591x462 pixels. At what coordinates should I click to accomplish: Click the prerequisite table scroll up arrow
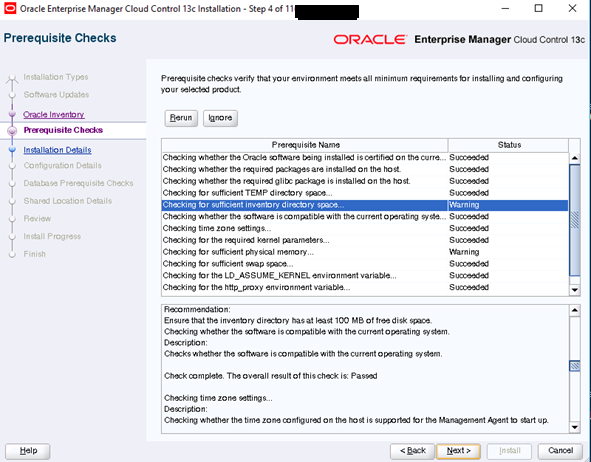[574, 158]
